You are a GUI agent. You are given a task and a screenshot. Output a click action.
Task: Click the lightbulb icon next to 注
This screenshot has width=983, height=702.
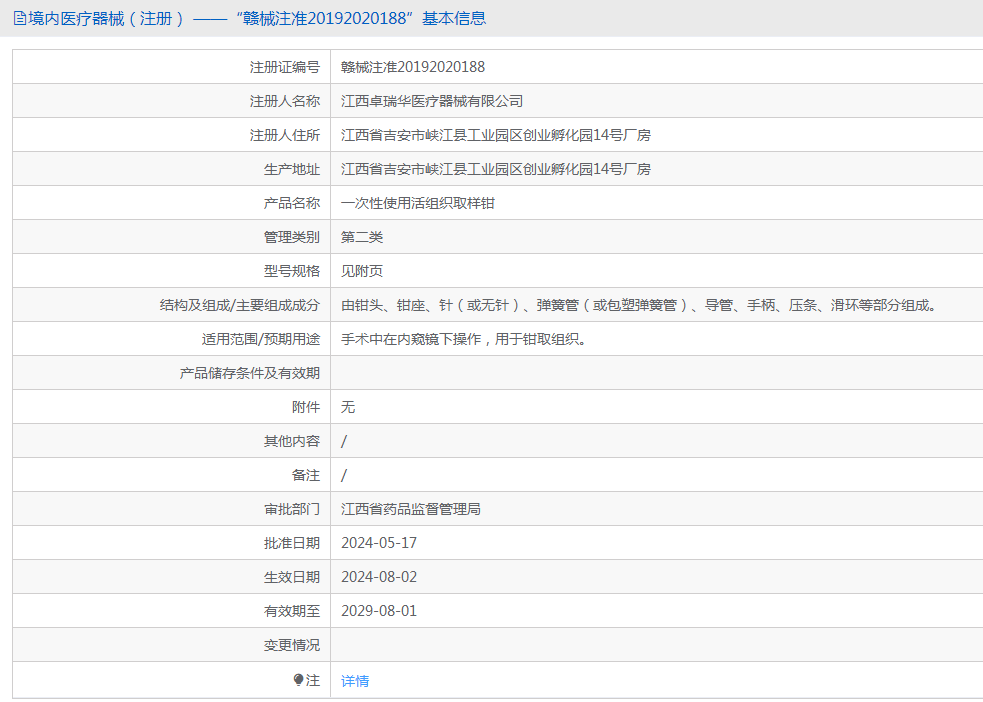(298, 680)
